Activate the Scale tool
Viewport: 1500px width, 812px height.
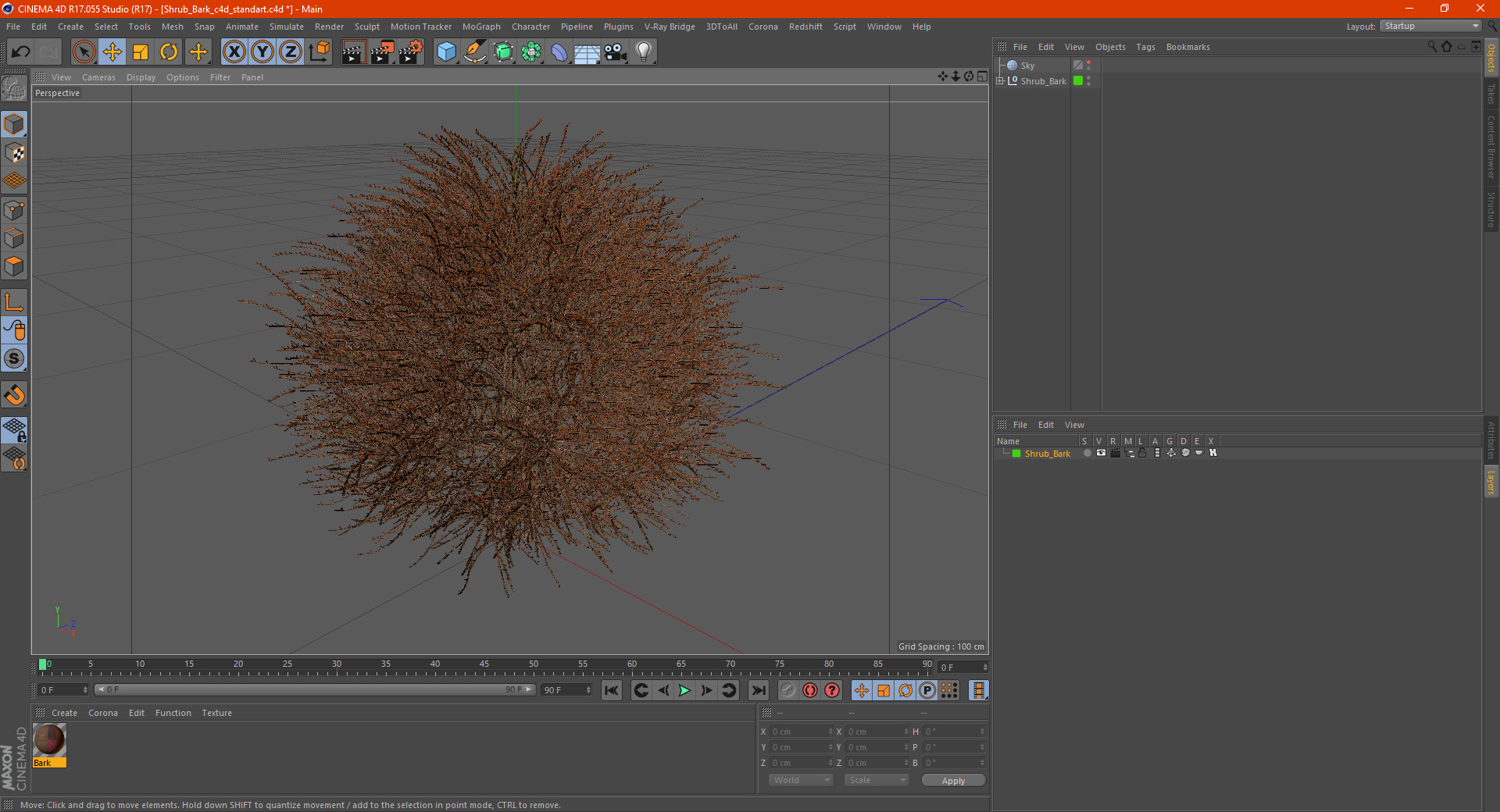[141, 52]
